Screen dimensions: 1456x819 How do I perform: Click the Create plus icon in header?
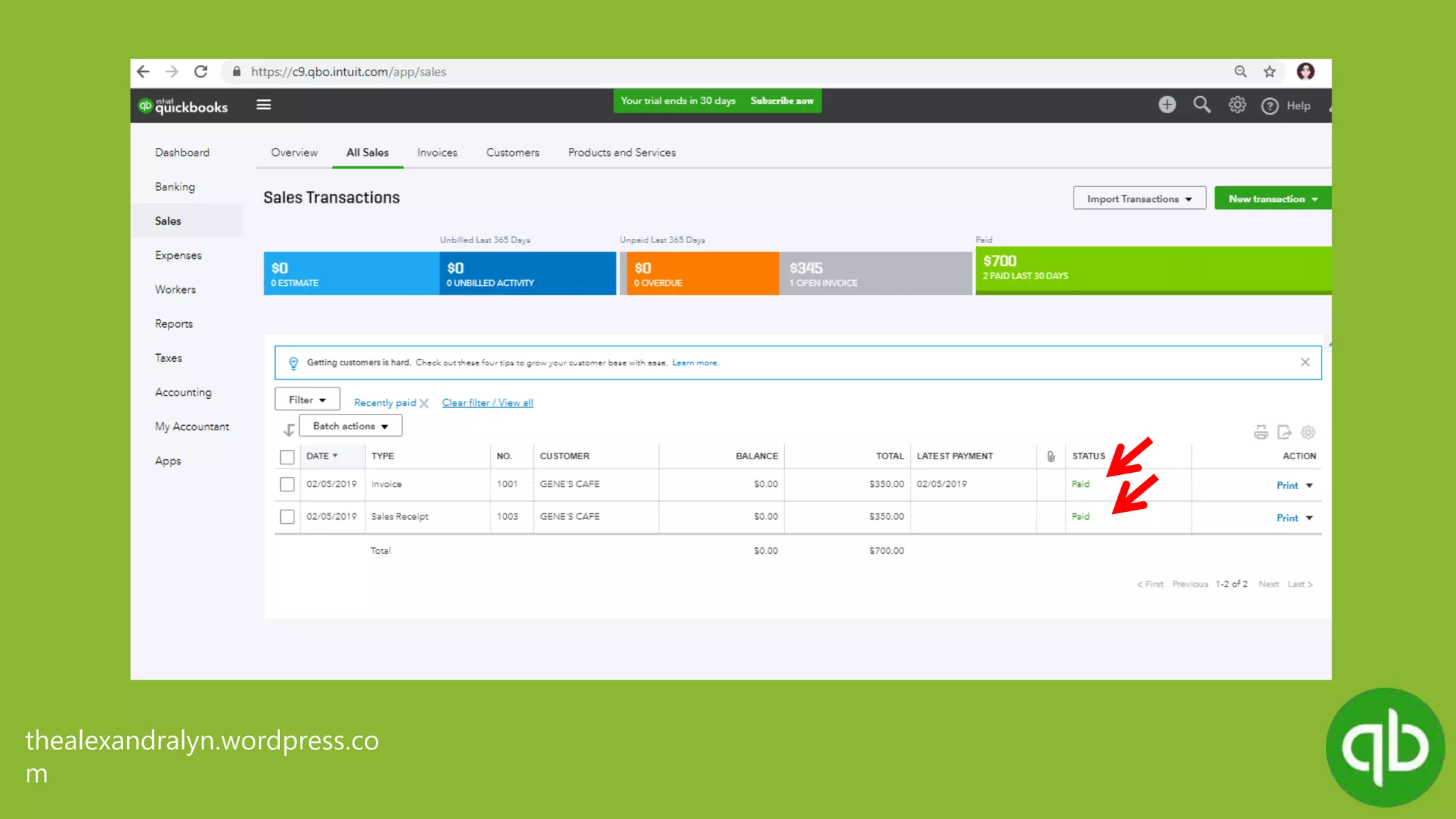1167,105
